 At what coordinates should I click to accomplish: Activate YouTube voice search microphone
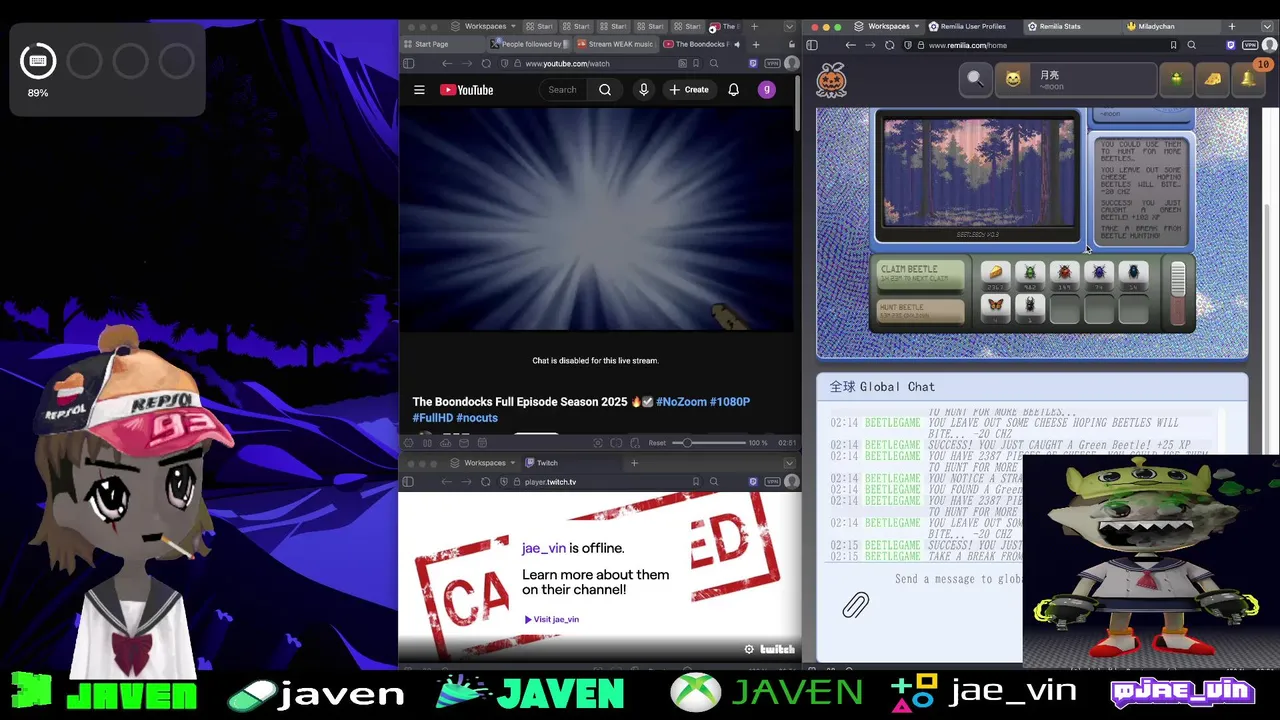(x=644, y=90)
